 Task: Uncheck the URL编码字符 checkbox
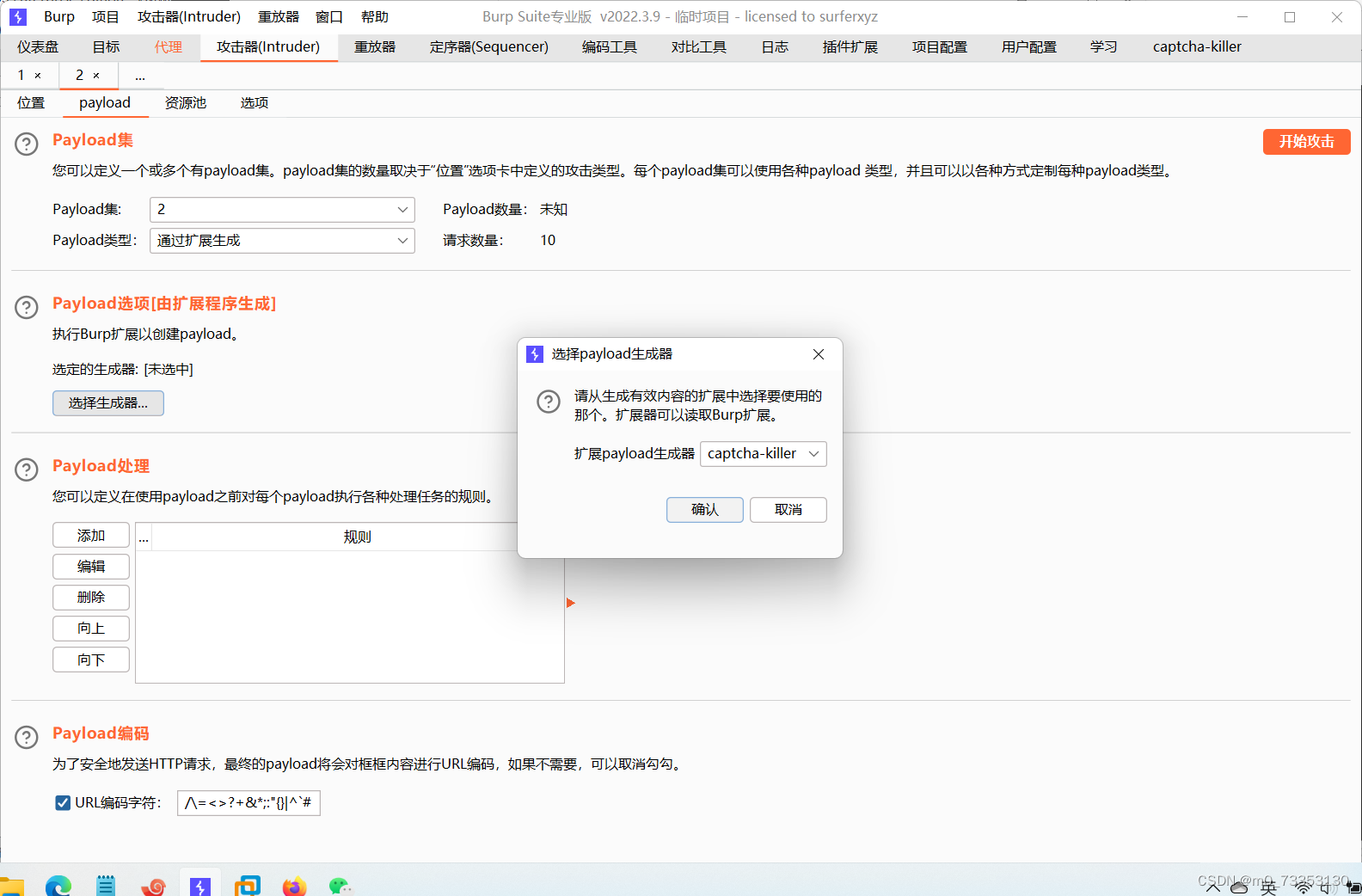[63, 803]
